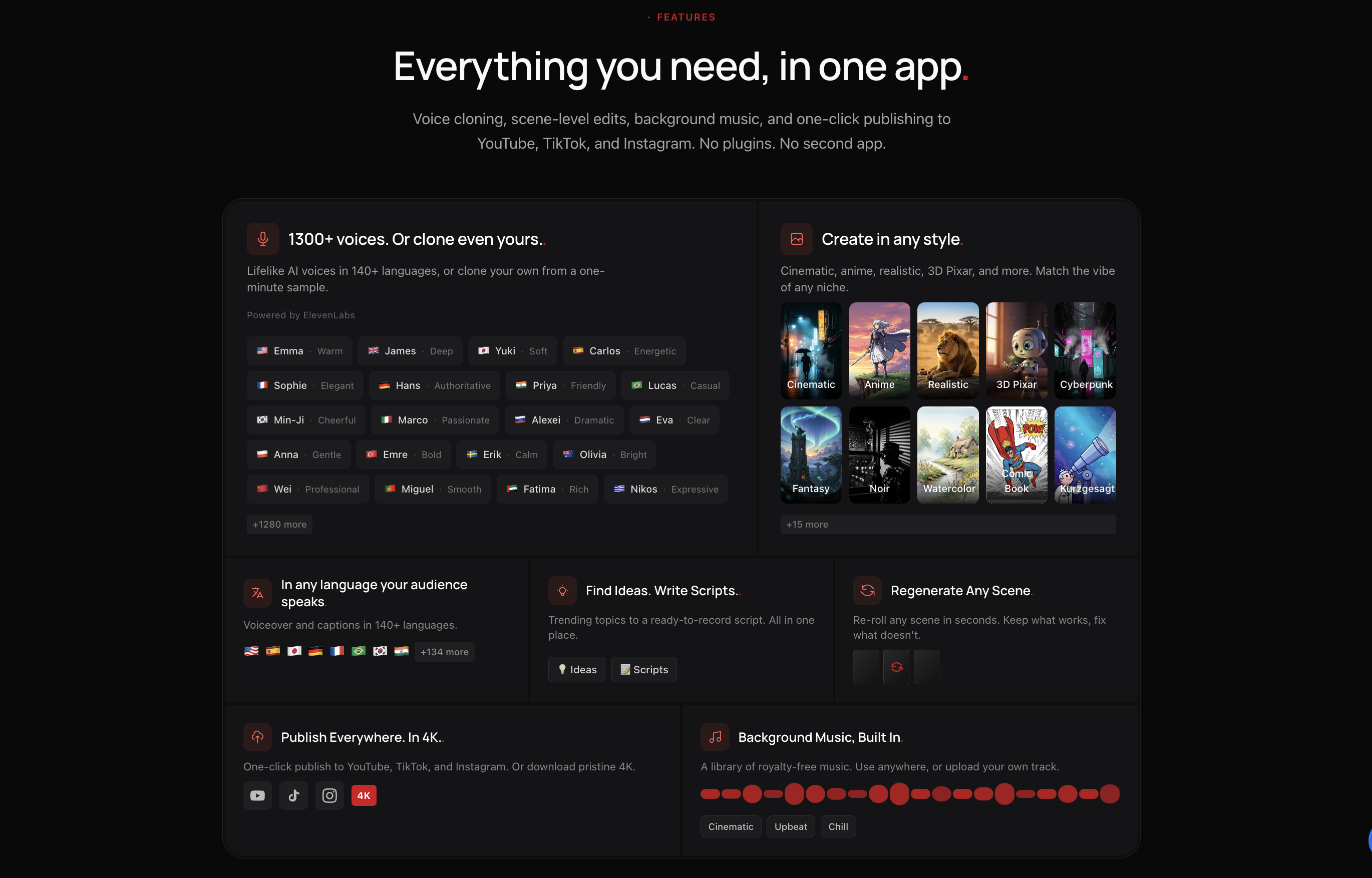Viewport: 1372px width, 878px height.
Task: Select the Ideas chip
Action: click(576, 669)
